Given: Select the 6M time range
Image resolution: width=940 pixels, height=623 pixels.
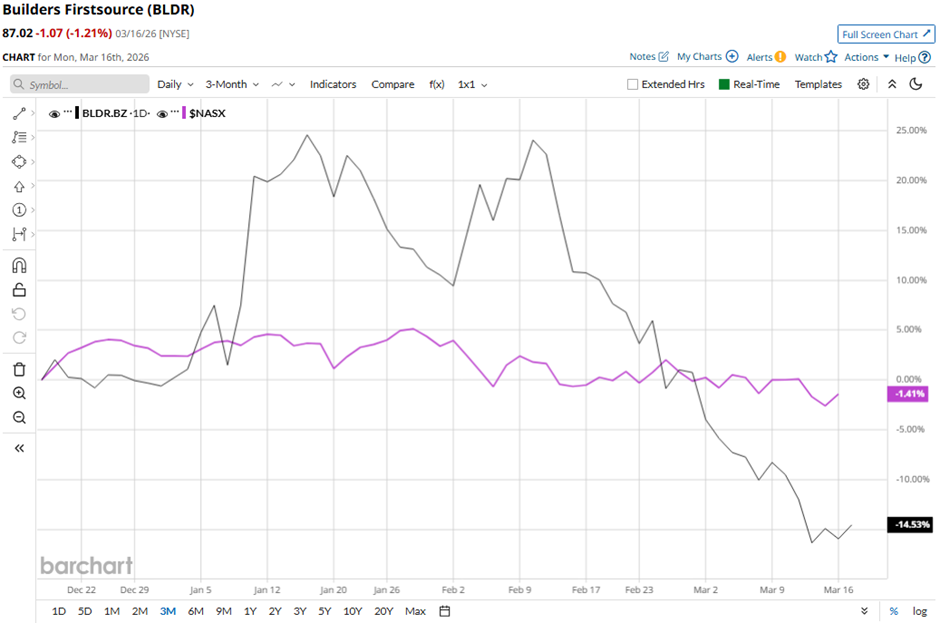Looking at the screenshot, I should tap(195, 611).
